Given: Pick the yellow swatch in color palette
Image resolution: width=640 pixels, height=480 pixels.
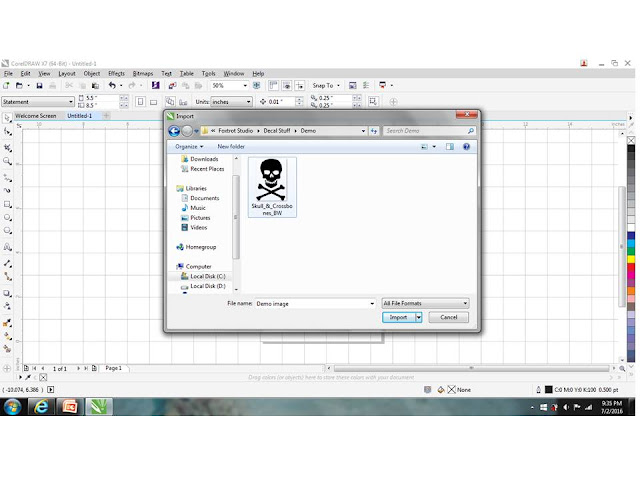Looking at the screenshot, I should [x=631, y=259].
